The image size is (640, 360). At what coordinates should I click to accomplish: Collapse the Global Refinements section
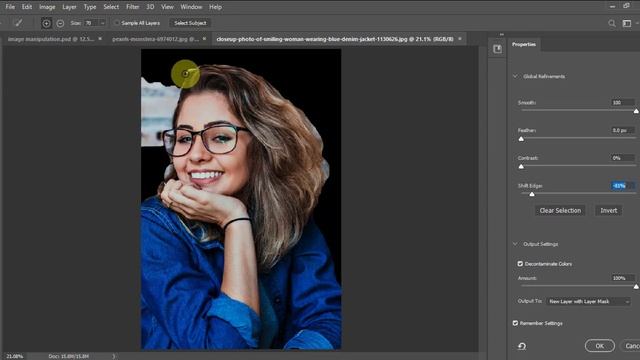tap(515, 76)
